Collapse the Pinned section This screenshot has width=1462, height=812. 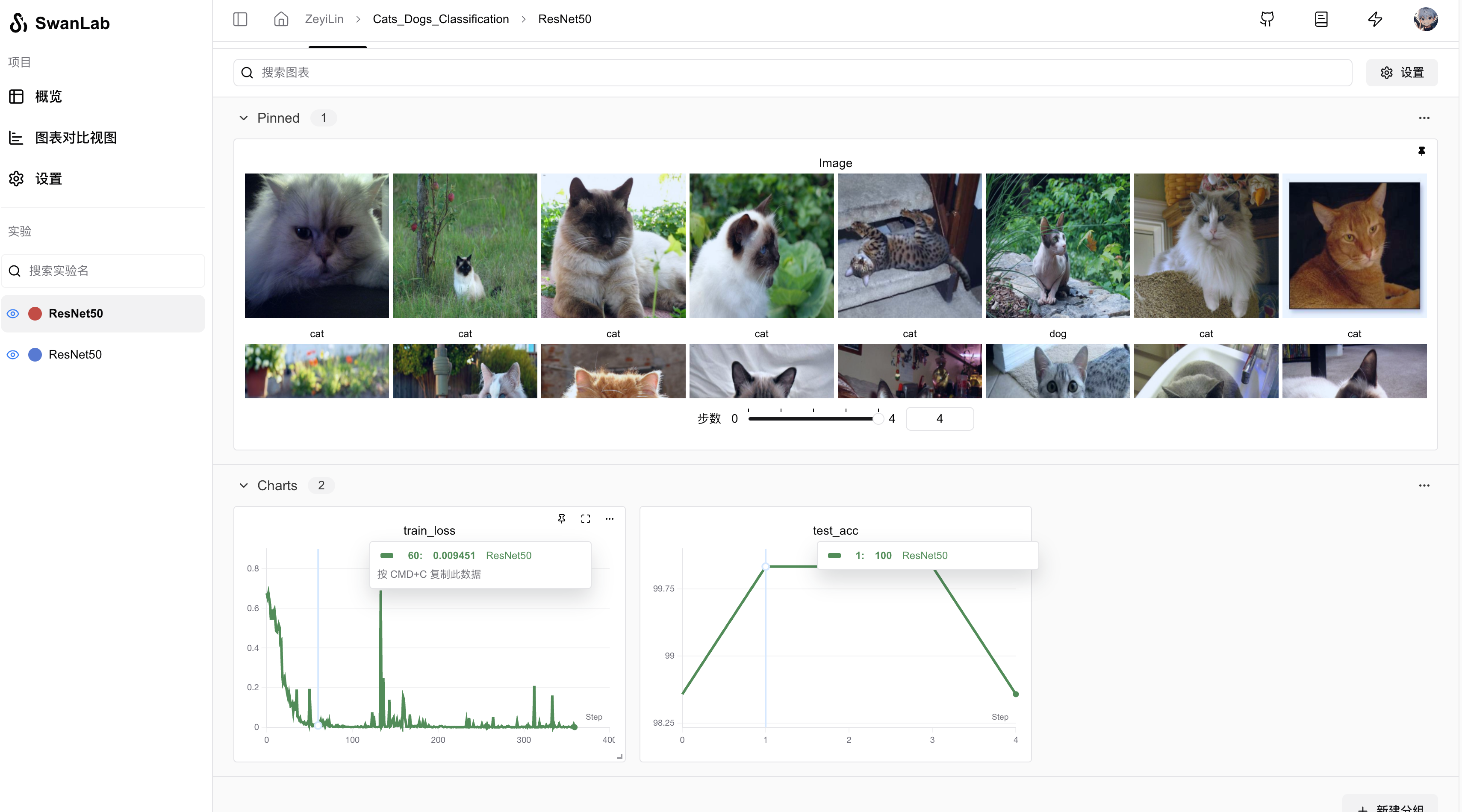244,118
